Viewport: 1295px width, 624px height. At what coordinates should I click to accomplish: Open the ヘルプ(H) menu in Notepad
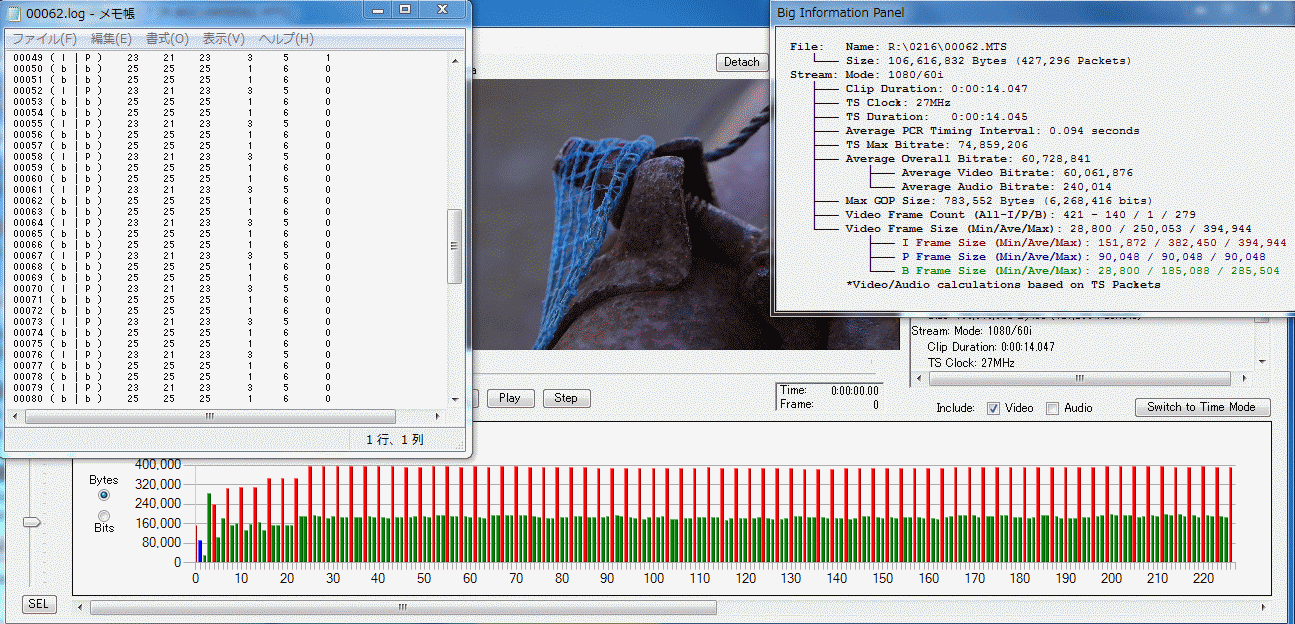click(x=286, y=39)
